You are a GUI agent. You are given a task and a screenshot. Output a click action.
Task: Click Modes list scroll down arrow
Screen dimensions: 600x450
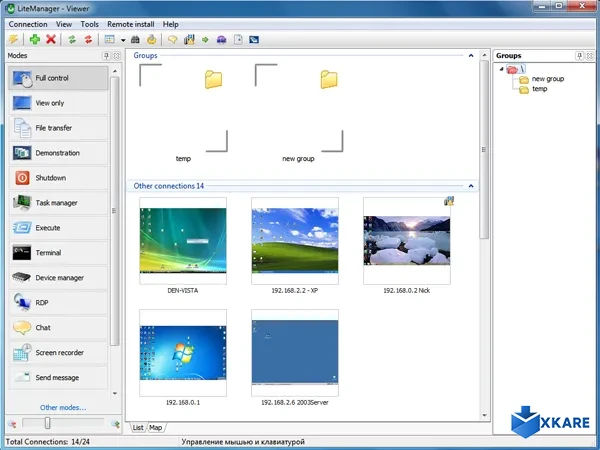tap(115, 393)
